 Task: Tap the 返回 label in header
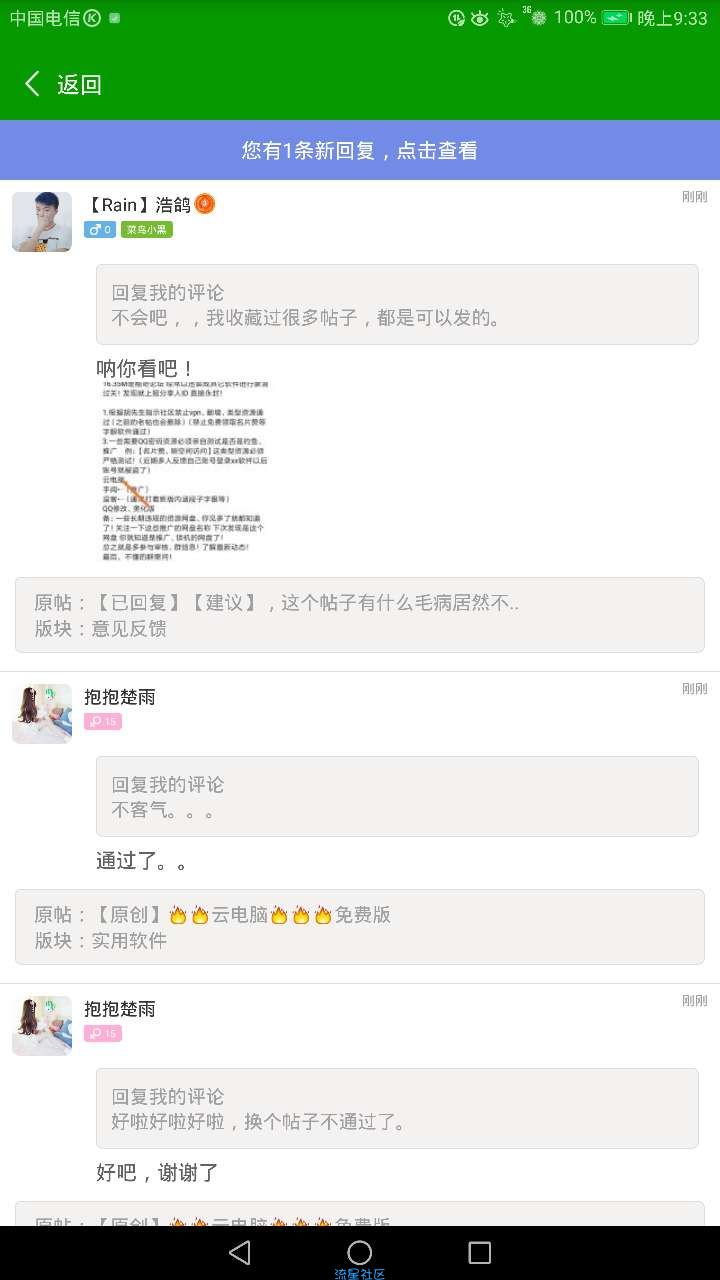click(x=80, y=85)
